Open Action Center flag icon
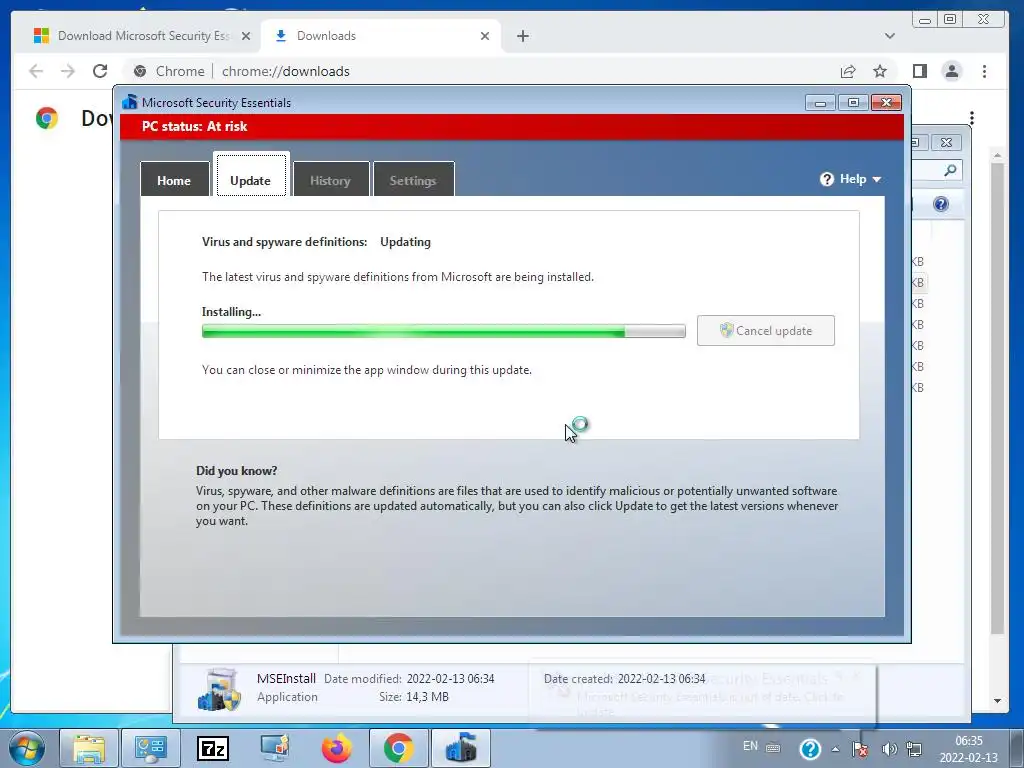 tap(860, 749)
